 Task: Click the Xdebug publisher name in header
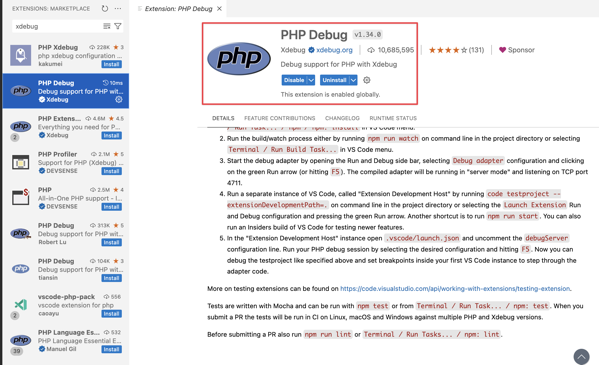293,50
